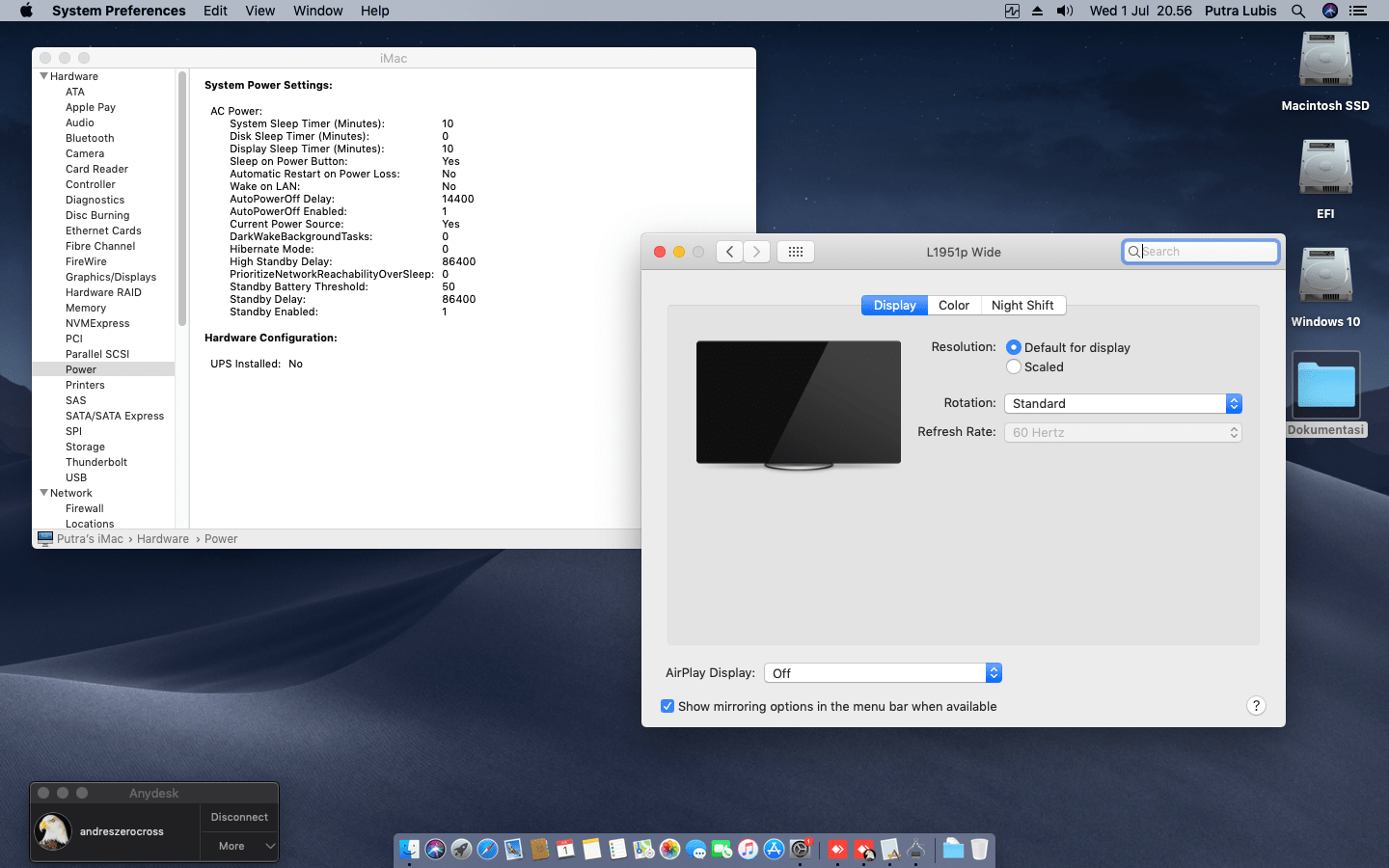Select Graphics/Displays in the sidebar
This screenshot has width=1389, height=868.
tap(111, 277)
